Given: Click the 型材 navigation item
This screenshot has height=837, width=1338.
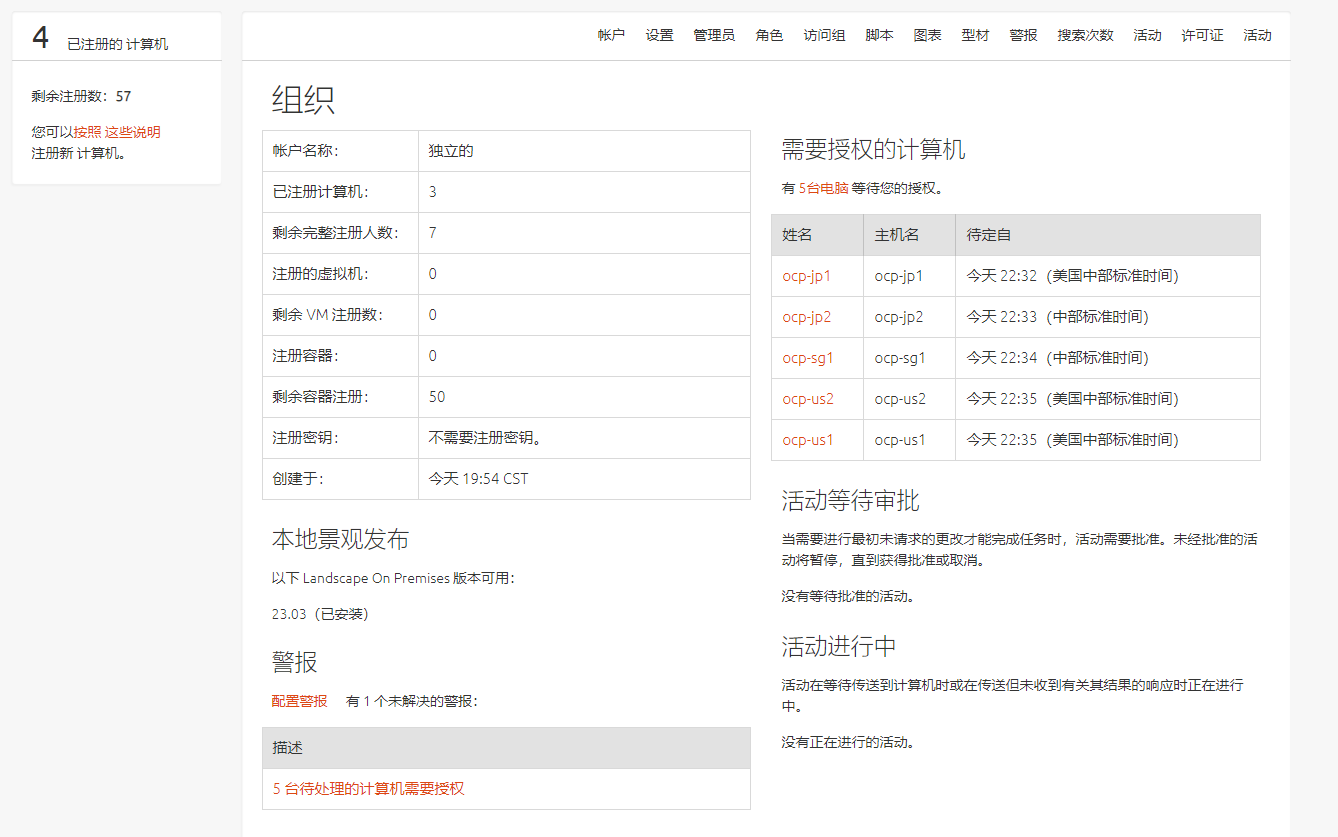Looking at the screenshot, I should 975,35.
